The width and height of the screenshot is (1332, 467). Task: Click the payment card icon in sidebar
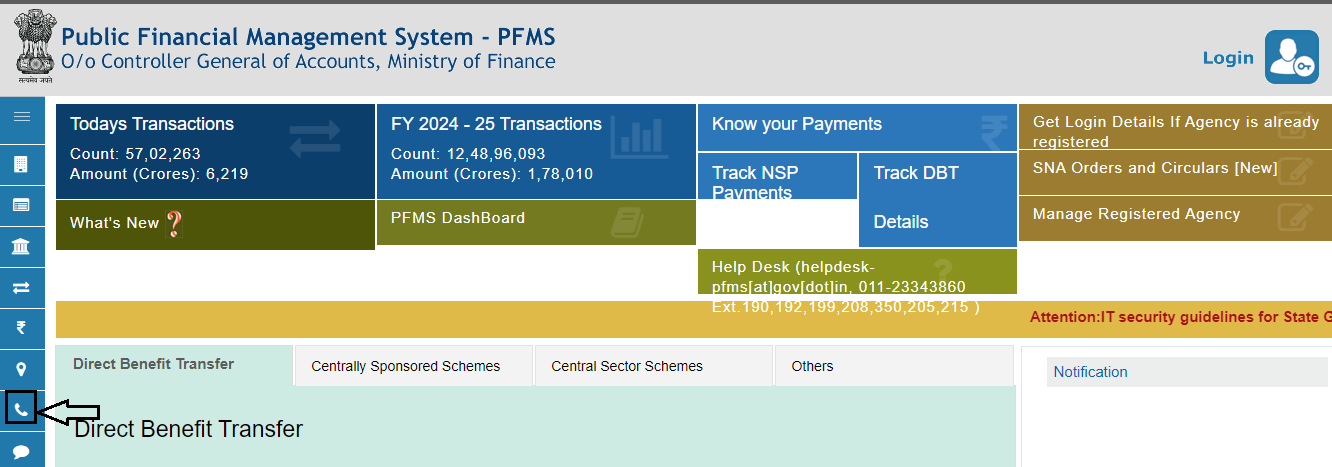click(x=21, y=205)
